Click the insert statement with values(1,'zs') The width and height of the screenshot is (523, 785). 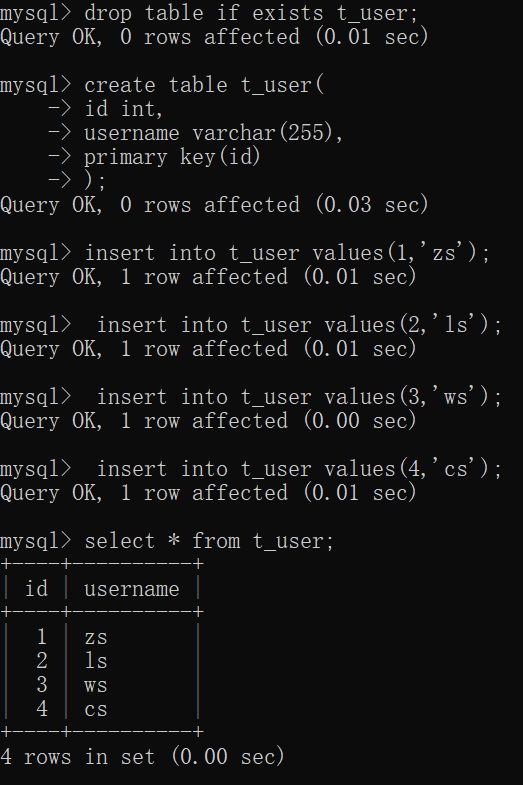point(287,253)
